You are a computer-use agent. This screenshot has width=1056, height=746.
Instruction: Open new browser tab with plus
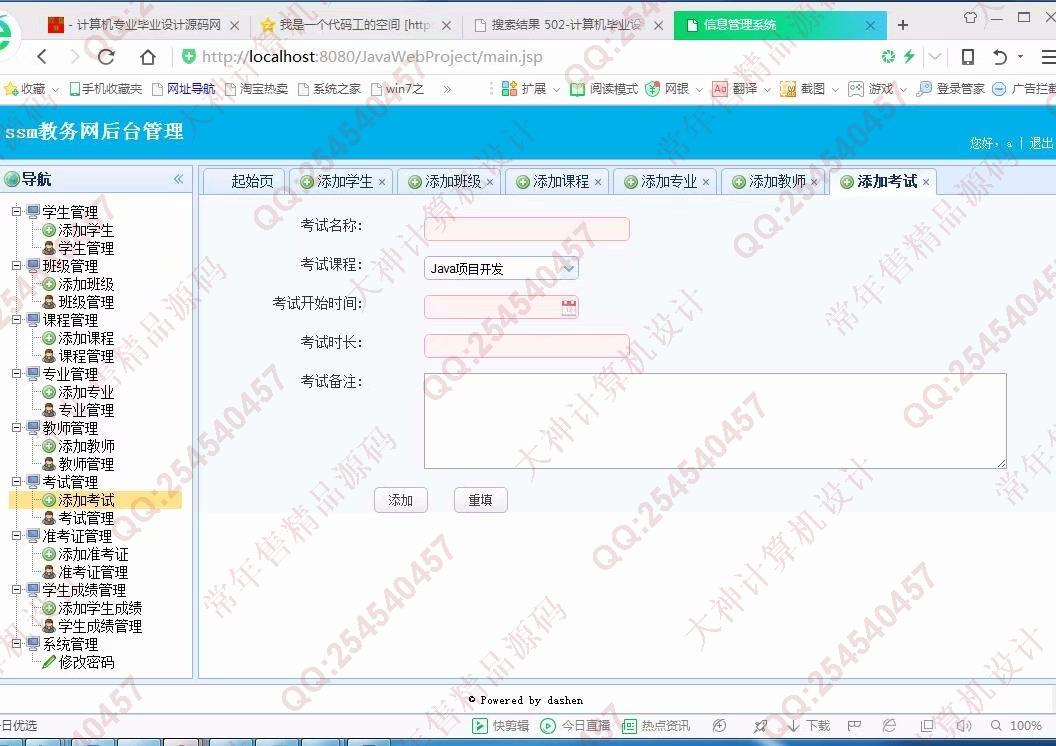tap(903, 25)
